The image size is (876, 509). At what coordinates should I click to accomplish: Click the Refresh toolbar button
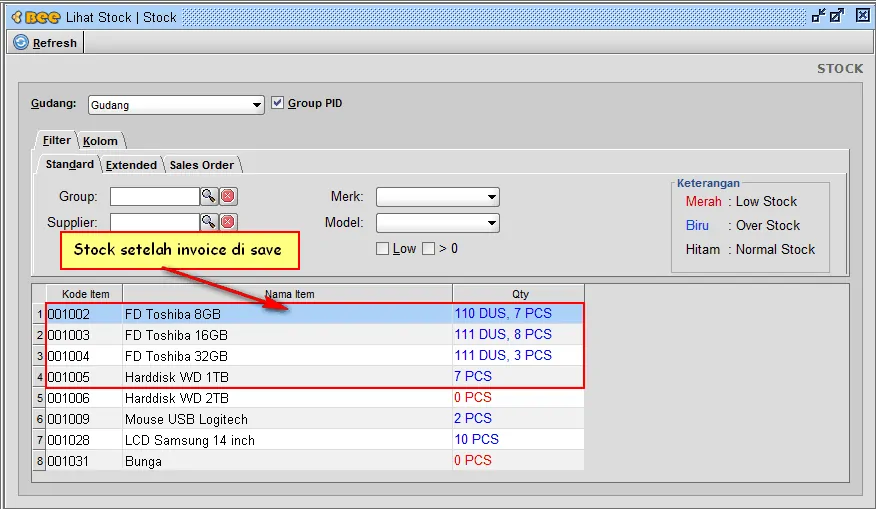coord(45,42)
